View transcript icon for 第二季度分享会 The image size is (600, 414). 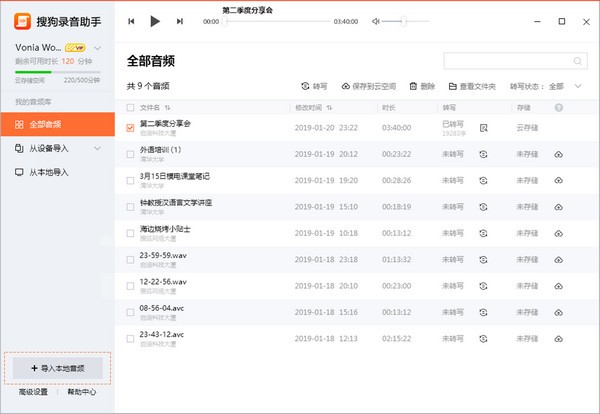pos(483,128)
